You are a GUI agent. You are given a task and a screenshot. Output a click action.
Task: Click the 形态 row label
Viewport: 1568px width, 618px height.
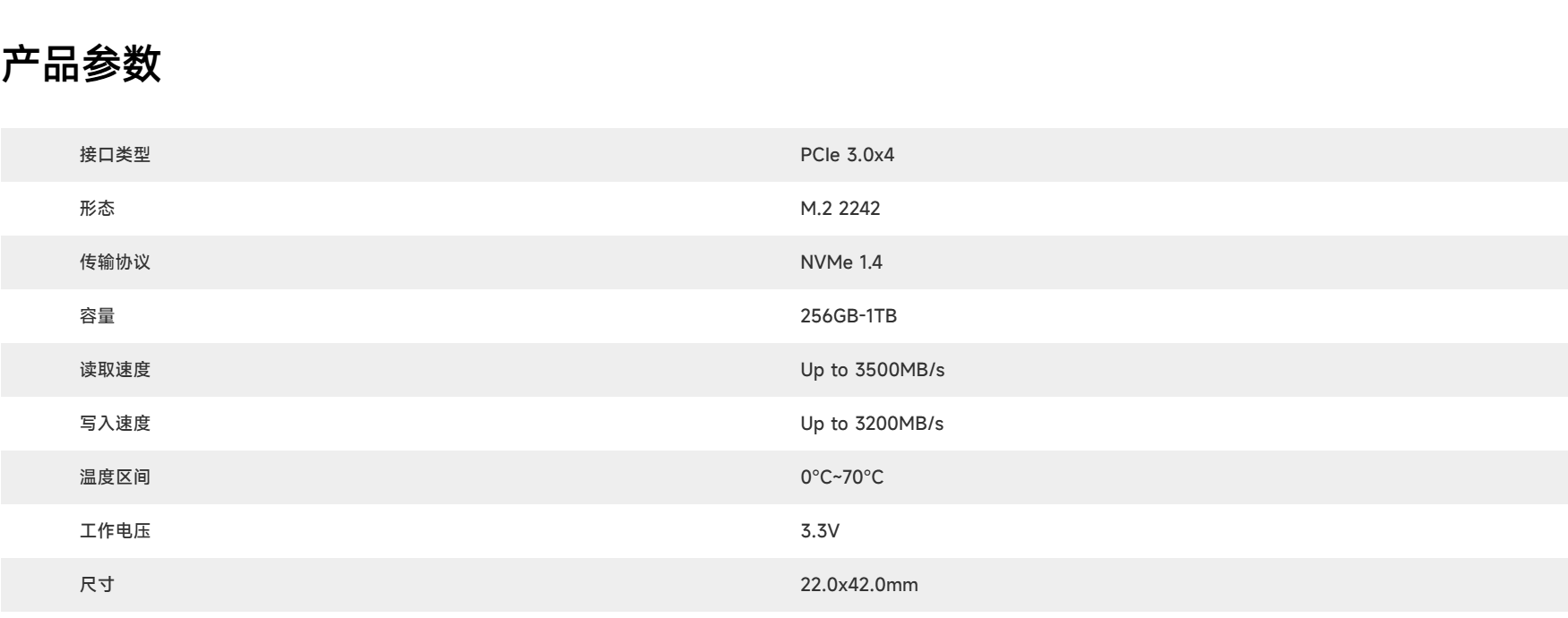pos(97,209)
